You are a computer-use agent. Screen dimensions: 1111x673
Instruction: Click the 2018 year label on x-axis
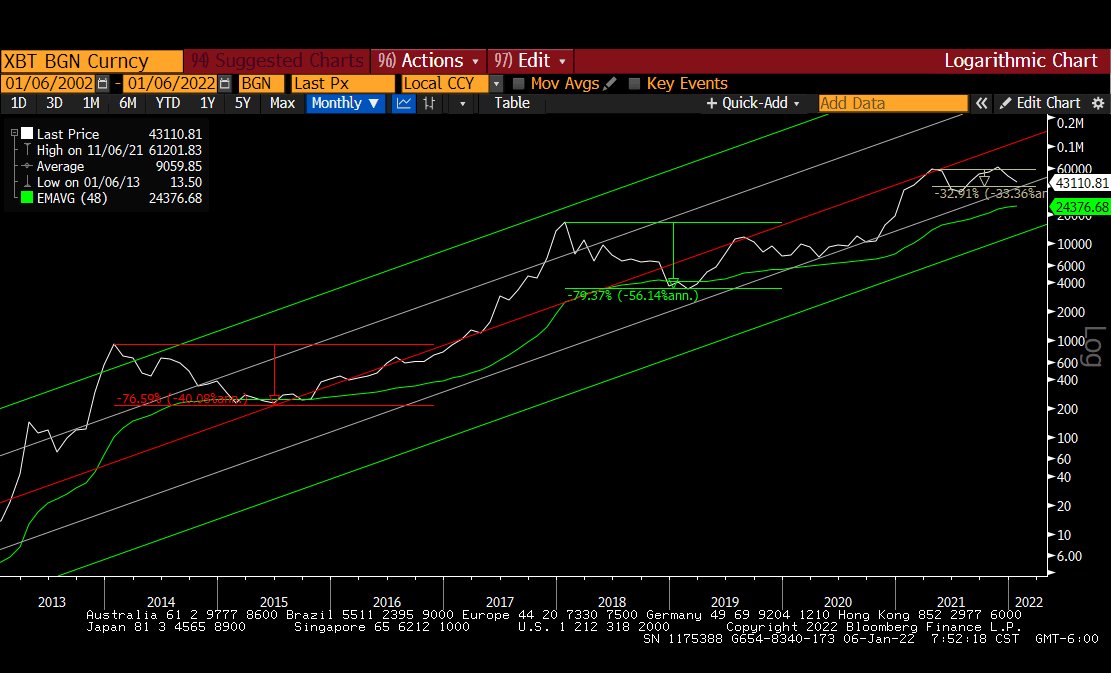612,602
